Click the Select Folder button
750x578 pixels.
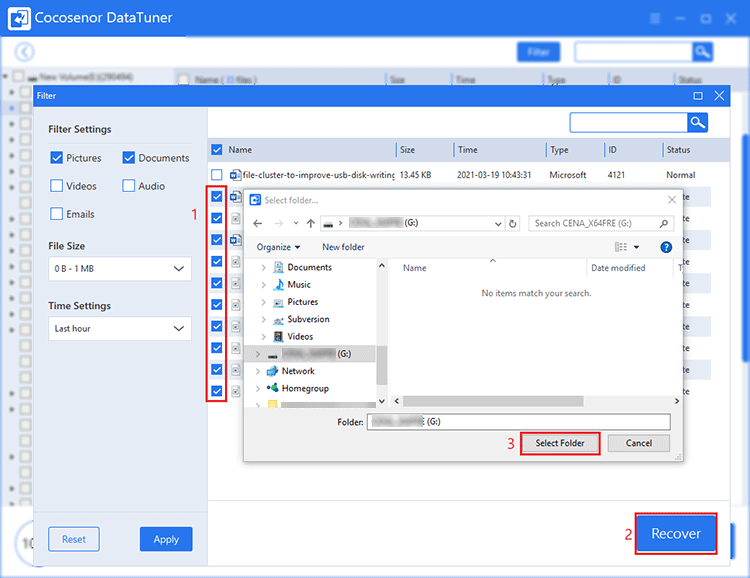[560, 444]
